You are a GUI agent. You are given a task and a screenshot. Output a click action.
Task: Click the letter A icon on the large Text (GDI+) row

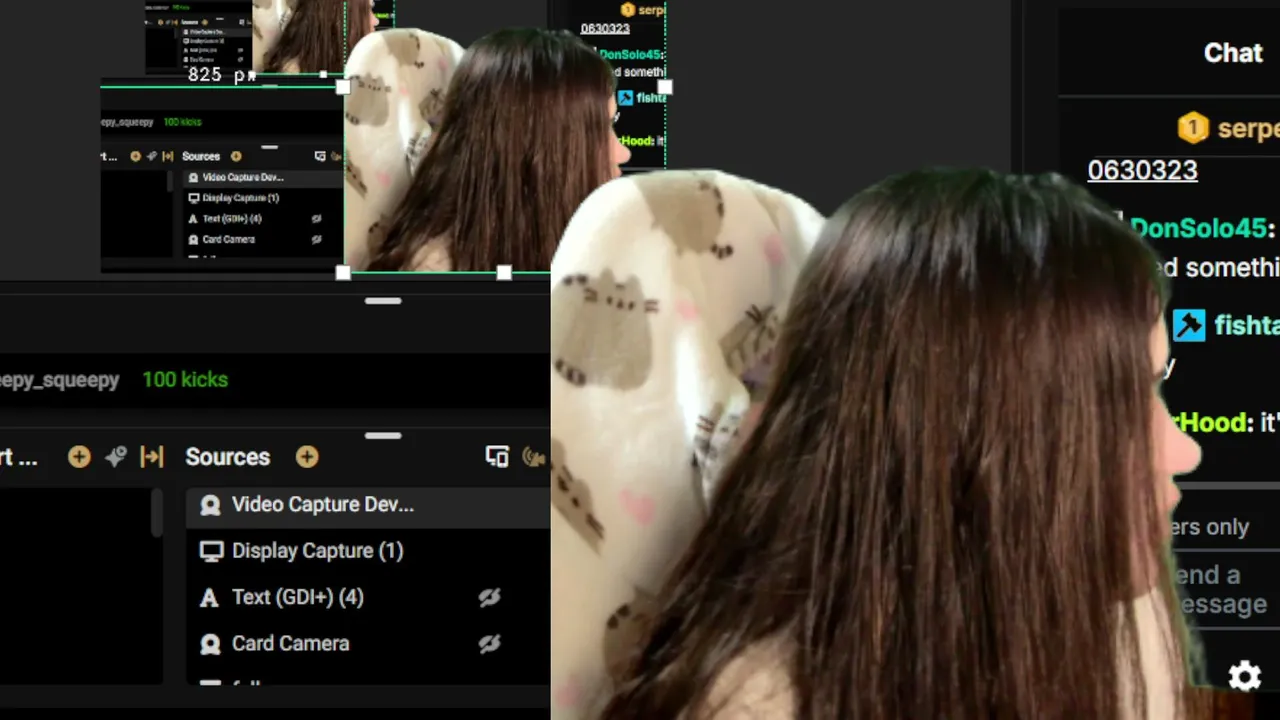tap(209, 598)
